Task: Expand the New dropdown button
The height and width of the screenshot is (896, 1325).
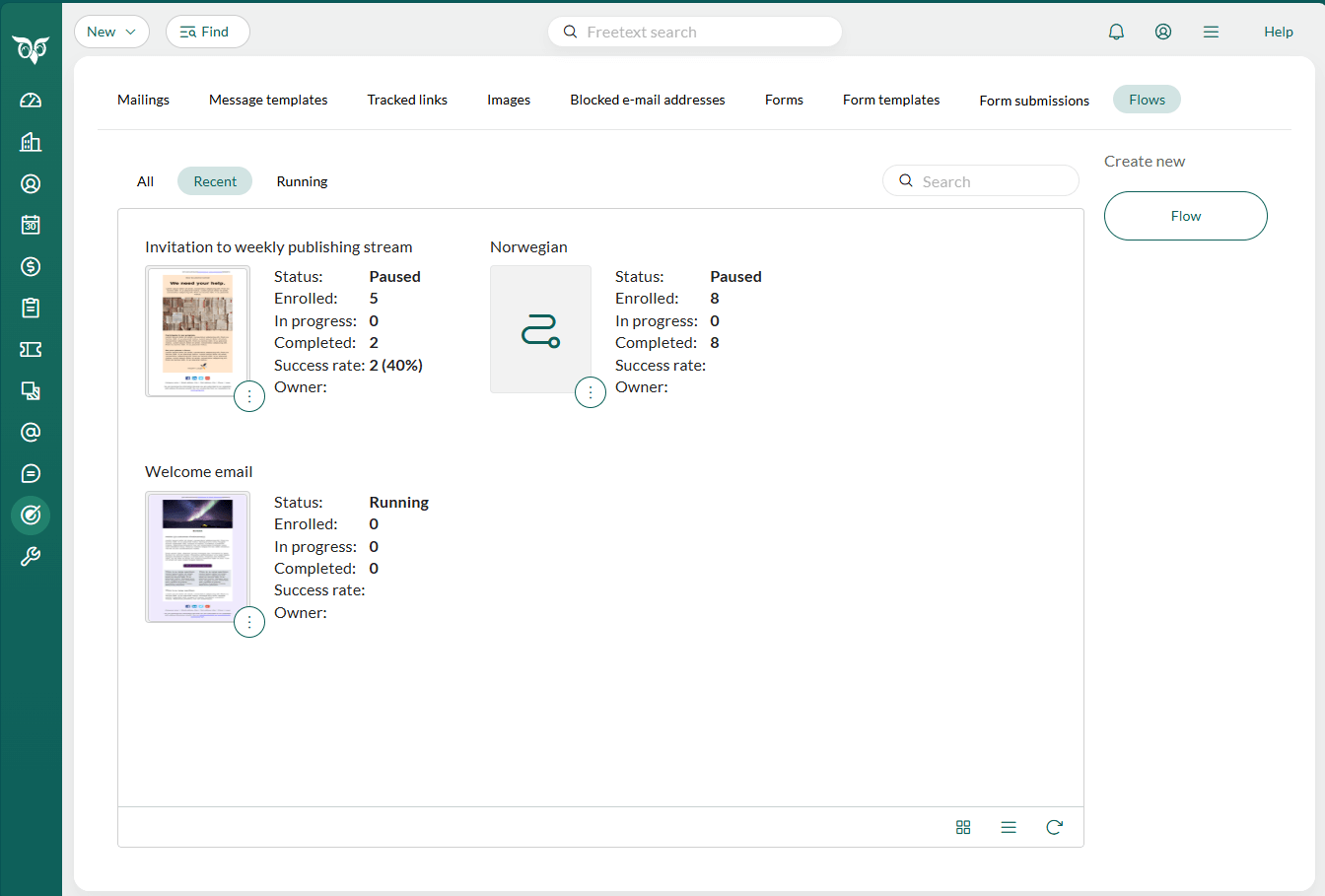Action: point(111,32)
